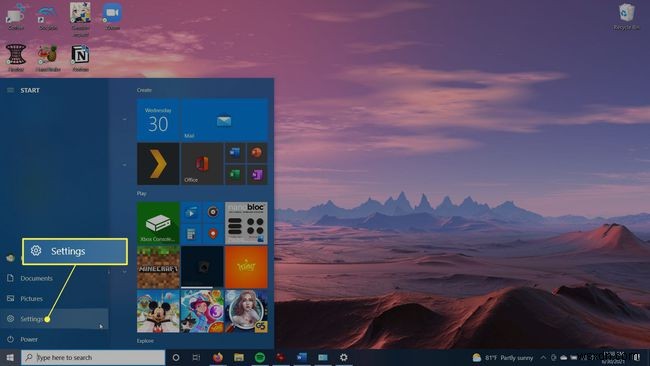Open the Groove Music small tile
The height and width of the screenshot is (366, 650).
(x=213, y=213)
